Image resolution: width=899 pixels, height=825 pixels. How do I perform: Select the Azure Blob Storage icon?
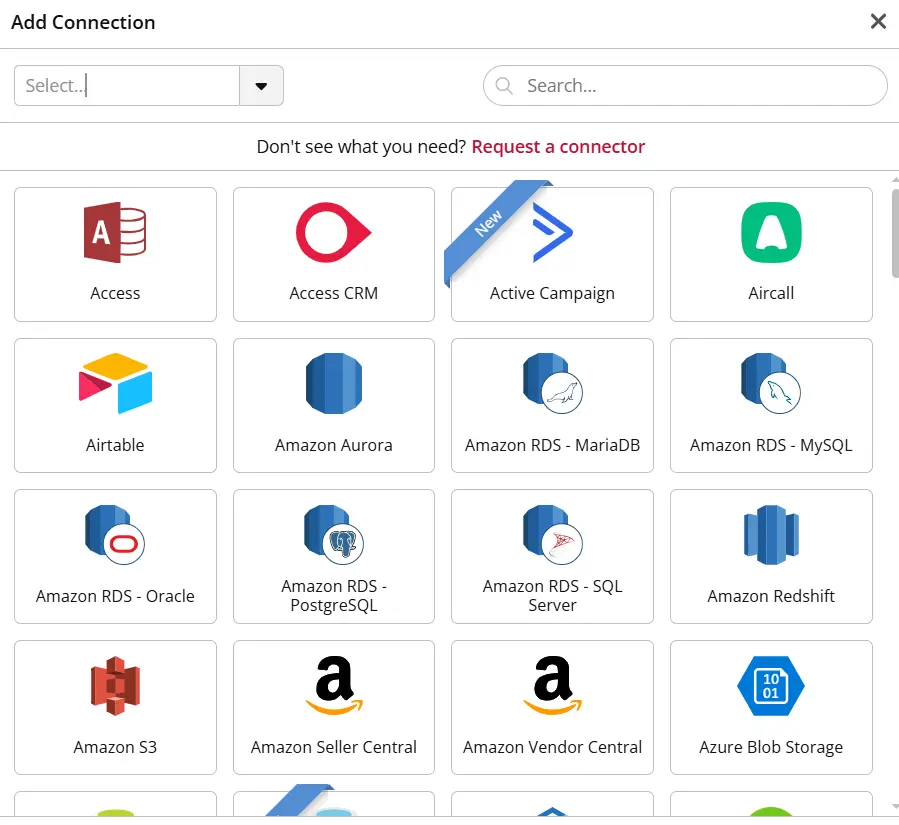(x=771, y=686)
